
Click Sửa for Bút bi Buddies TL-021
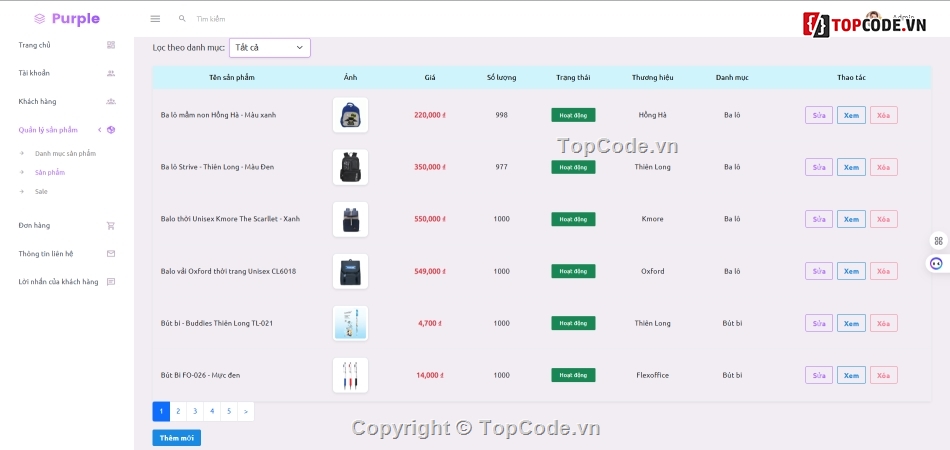pyautogui.click(x=819, y=323)
